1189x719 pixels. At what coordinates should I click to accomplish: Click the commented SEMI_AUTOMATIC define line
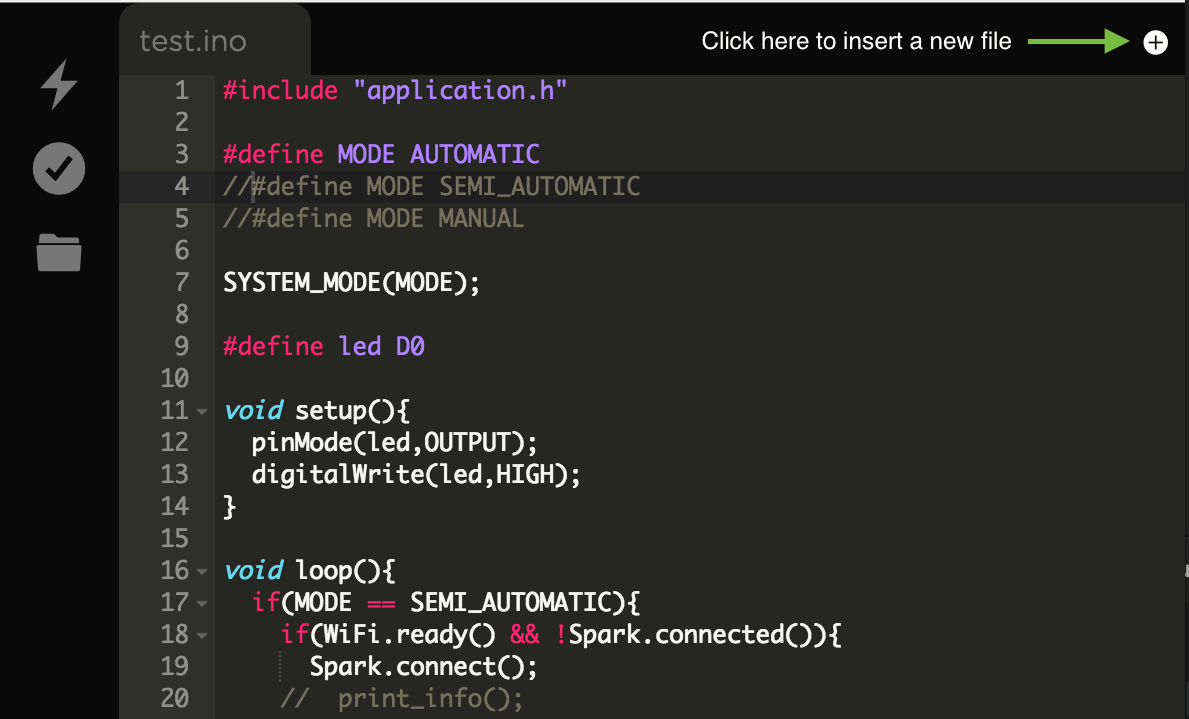point(431,187)
